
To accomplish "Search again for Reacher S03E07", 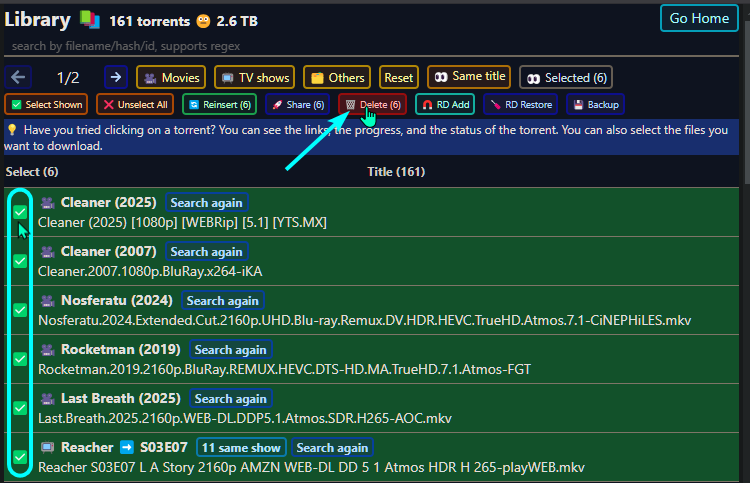I will 332,448.
